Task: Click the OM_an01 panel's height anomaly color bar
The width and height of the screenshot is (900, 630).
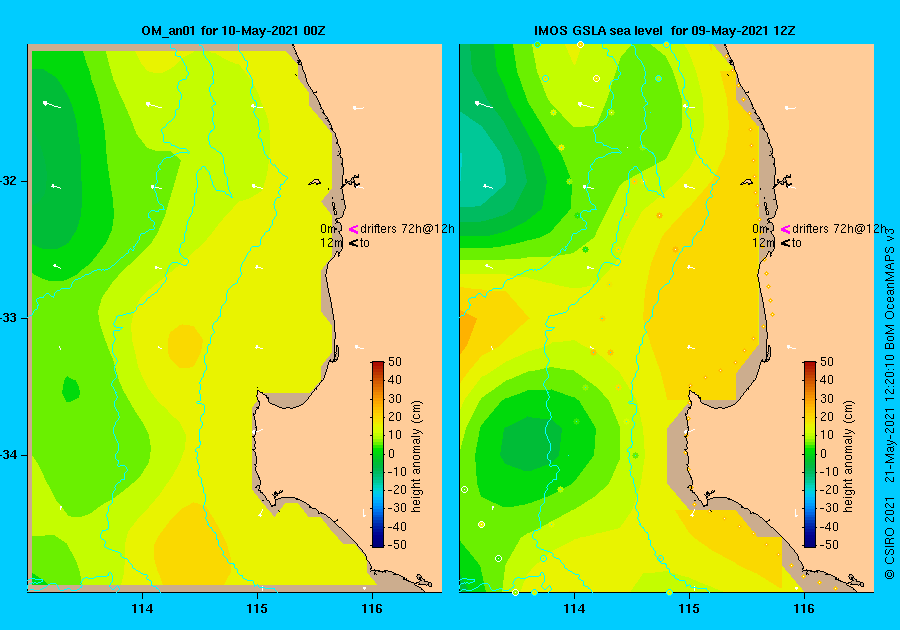Action: pyautogui.click(x=378, y=454)
